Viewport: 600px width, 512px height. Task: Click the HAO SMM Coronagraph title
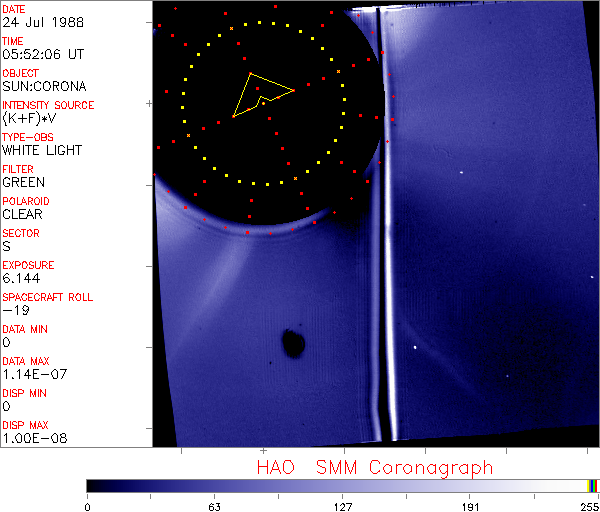[x=374, y=467]
